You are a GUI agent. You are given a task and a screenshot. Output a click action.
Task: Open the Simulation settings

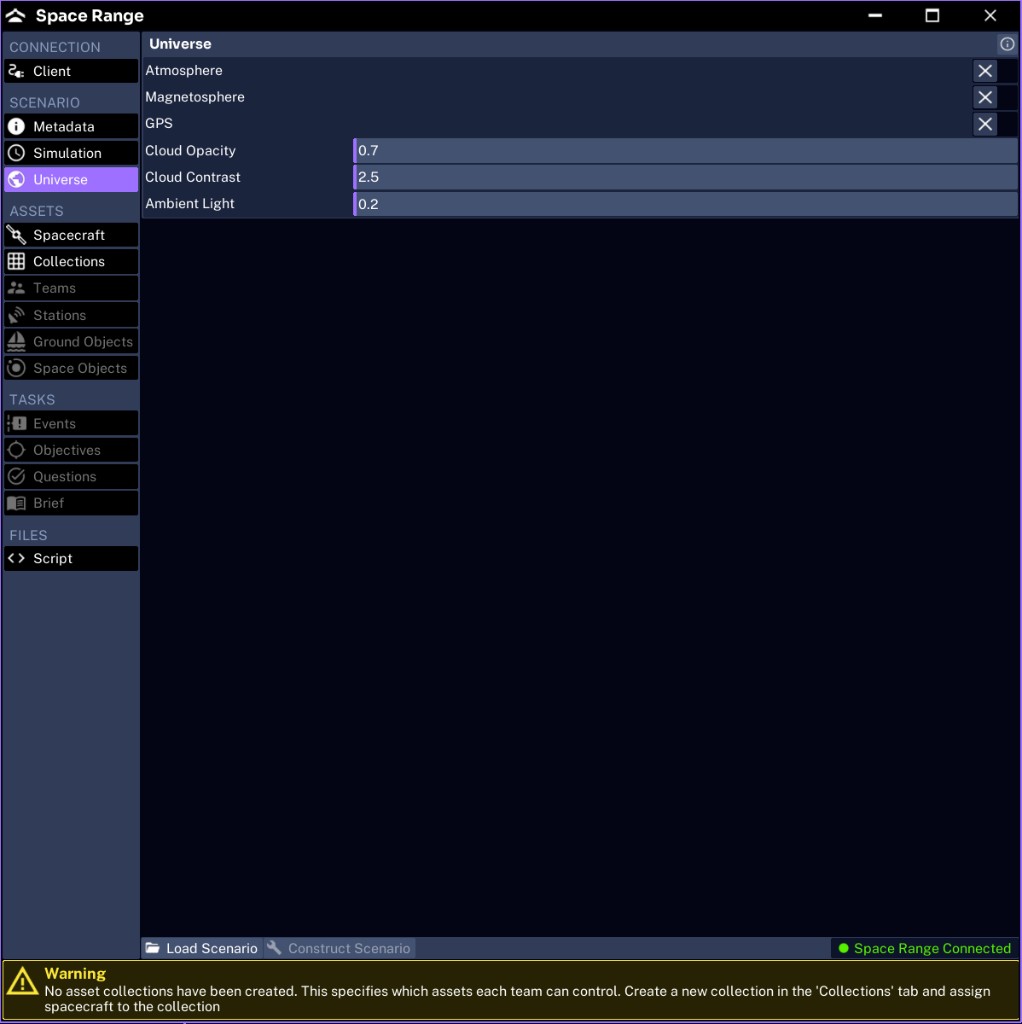[x=71, y=153]
